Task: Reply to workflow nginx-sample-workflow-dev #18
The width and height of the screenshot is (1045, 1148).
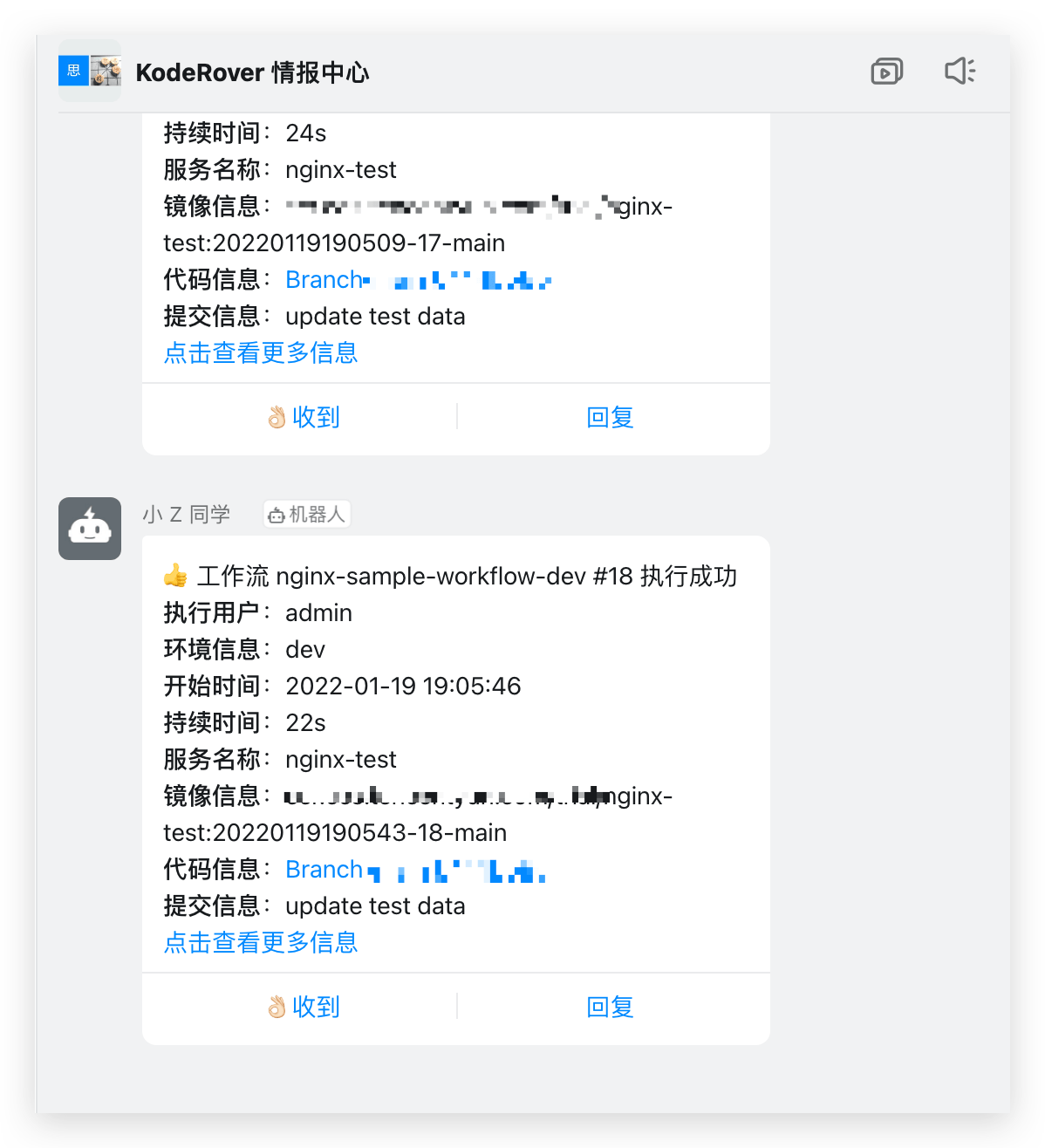Action: (x=611, y=1007)
